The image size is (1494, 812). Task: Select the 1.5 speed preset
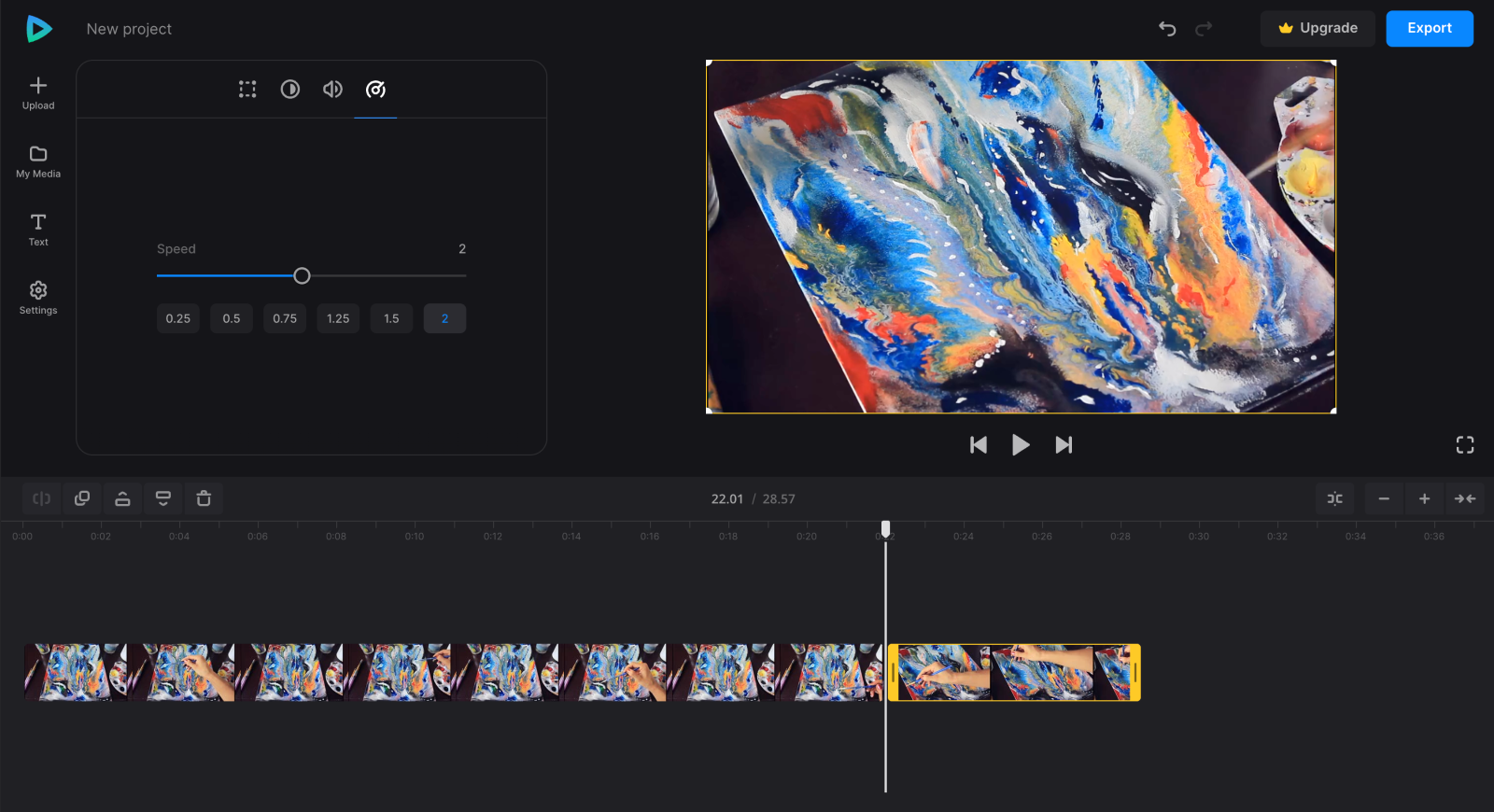pyautogui.click(x=391, y=318)
